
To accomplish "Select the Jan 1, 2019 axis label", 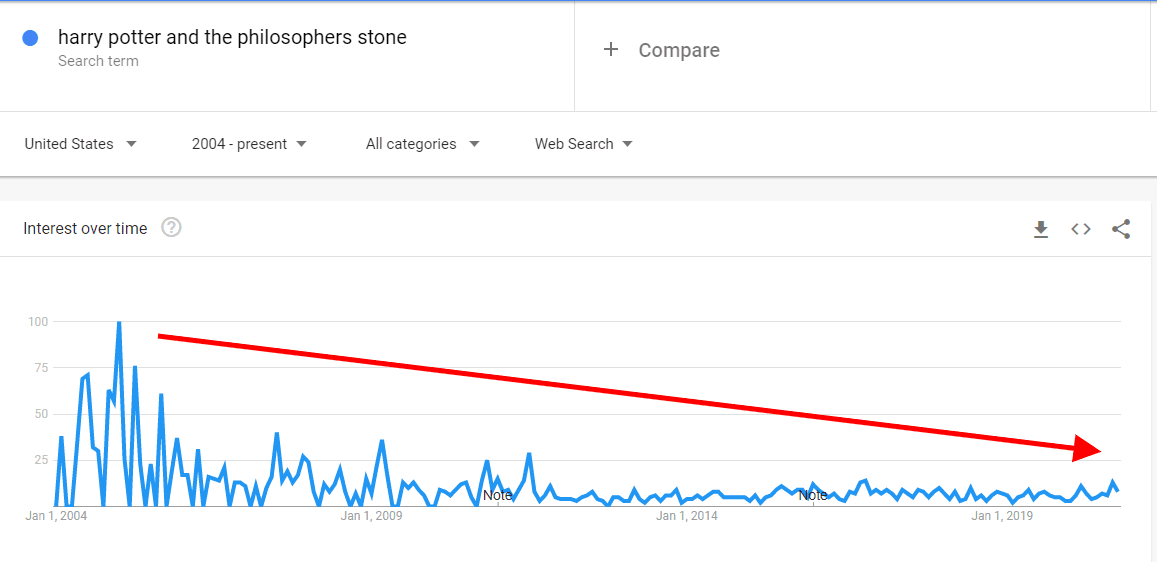I will 1002,516.
